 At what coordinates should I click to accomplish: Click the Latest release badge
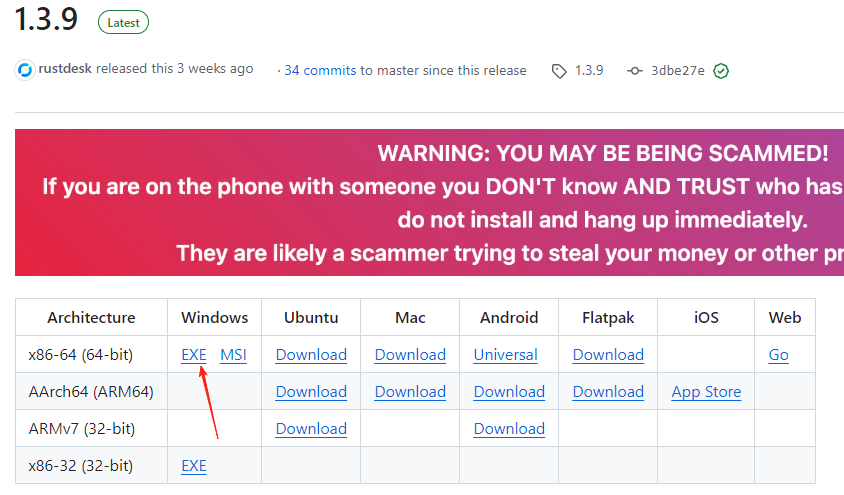(124, 22)
